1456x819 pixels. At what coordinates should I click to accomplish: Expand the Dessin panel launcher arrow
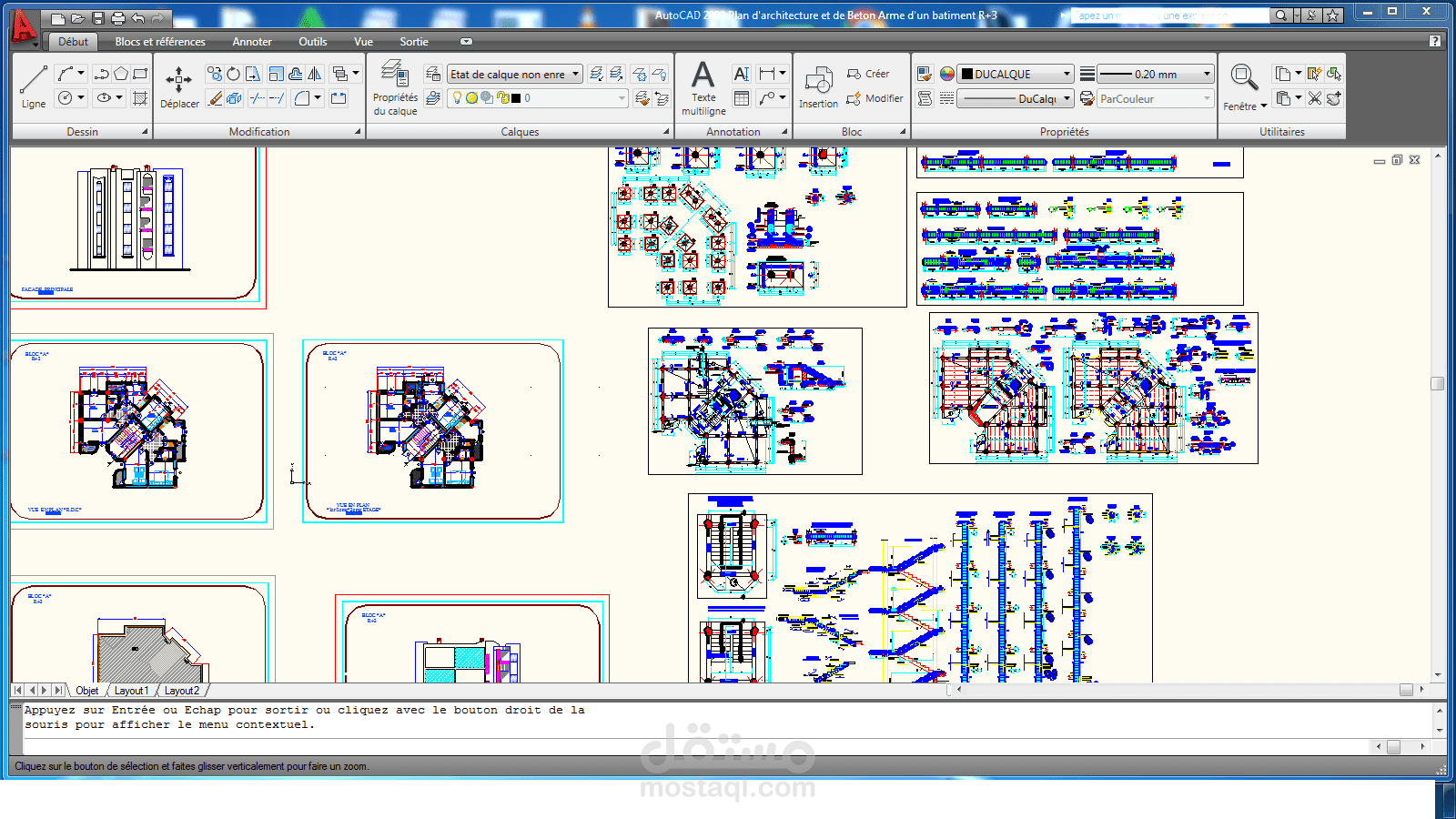tap(145, 132)
